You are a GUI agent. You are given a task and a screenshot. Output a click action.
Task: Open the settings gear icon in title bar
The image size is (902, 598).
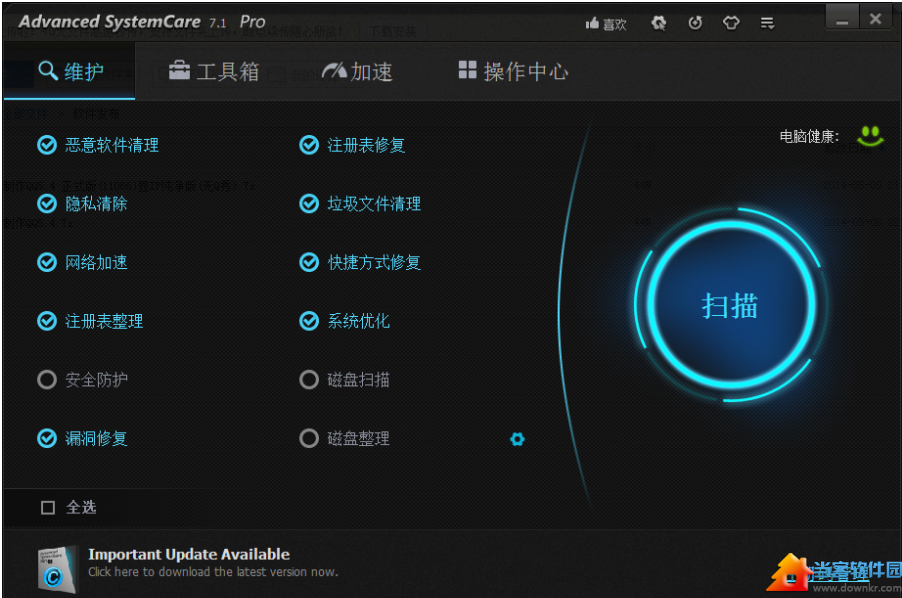tap(658, 23)
